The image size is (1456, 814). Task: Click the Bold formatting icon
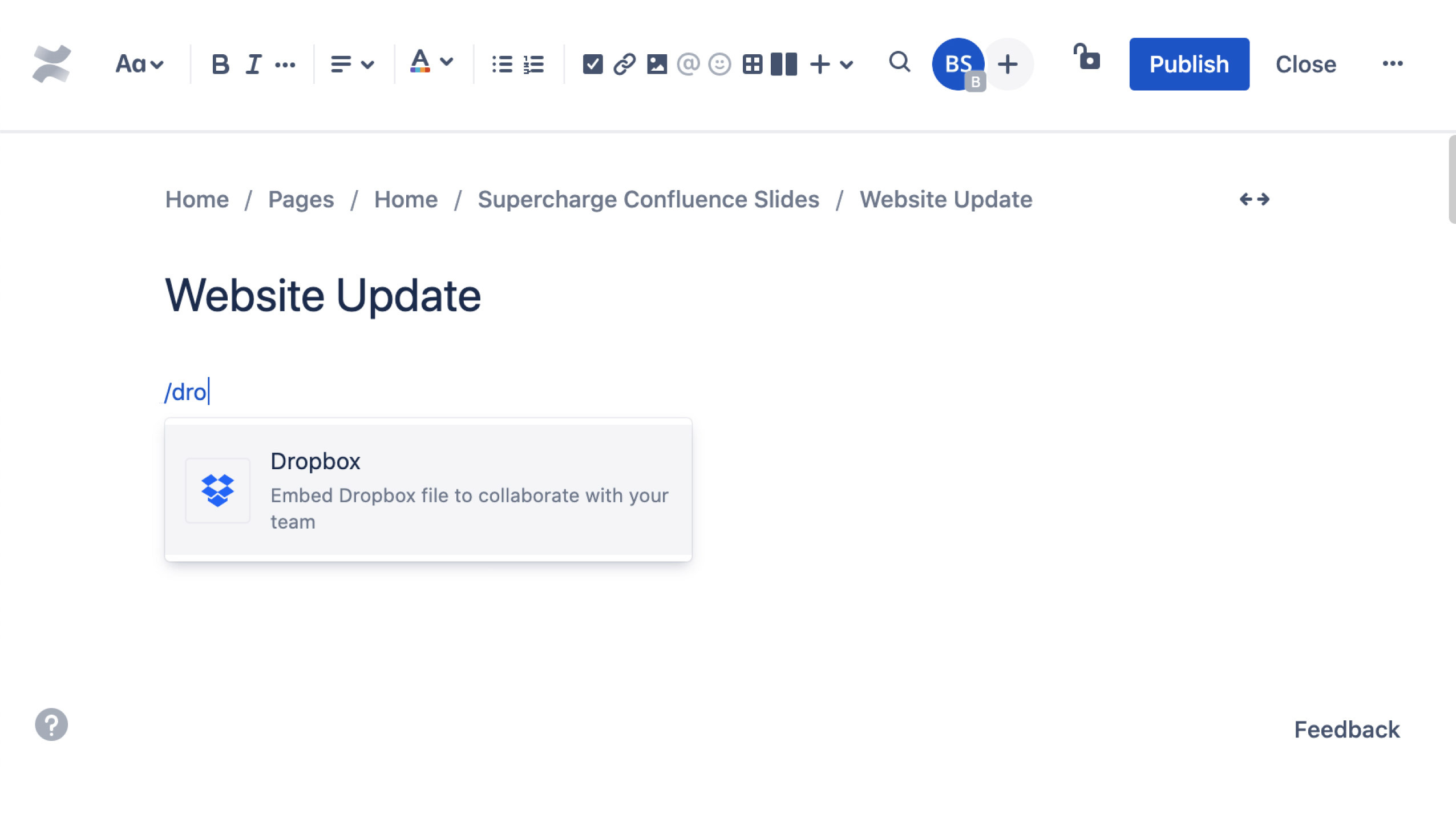click(x=220, y=64)
